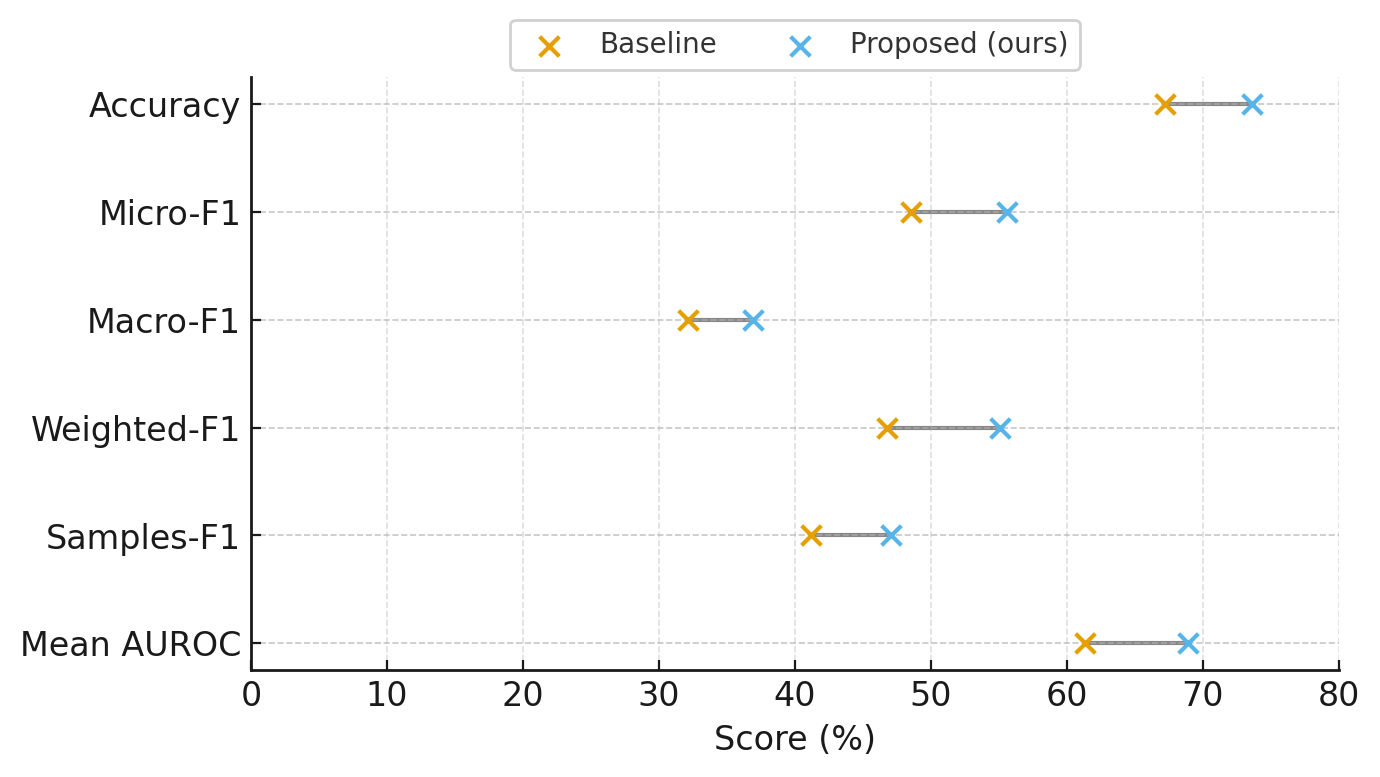Screen dimensions: 1380x777
Task: Select the Proposed marker on Weighted-F1 row
Action: coord(1000,428)
